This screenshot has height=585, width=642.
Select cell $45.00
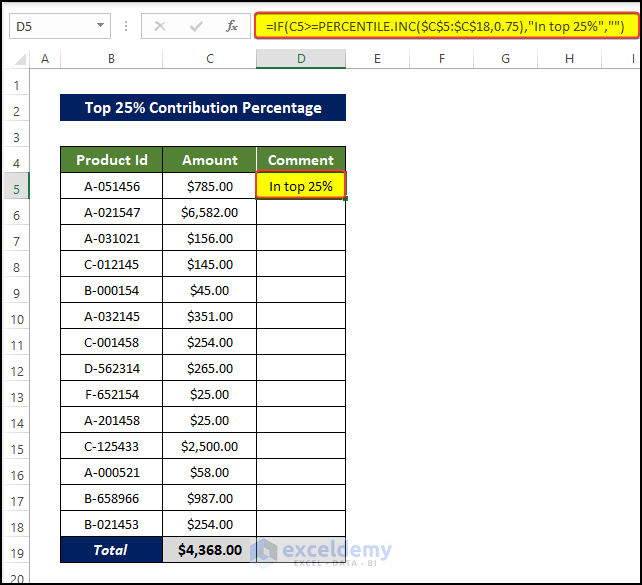tap(210, 290)
